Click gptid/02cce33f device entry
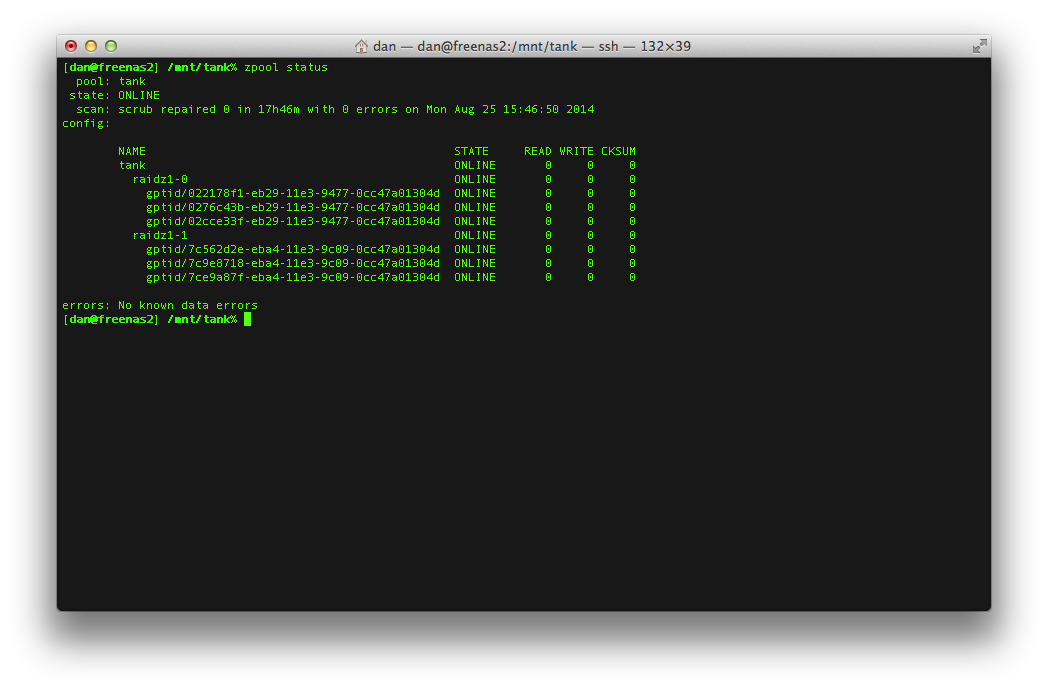Screen dimensions: 1048x690 (293, 222)
